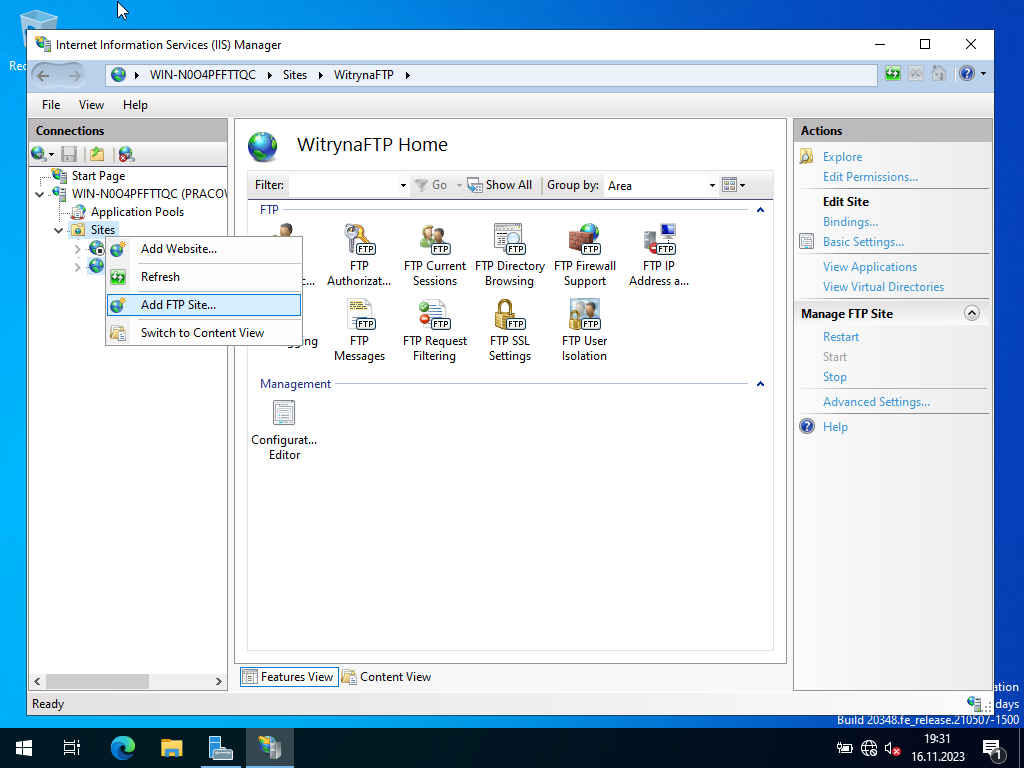Click Advanced Settings link
The image size is (1024, 768).
(x=876, y=402)
